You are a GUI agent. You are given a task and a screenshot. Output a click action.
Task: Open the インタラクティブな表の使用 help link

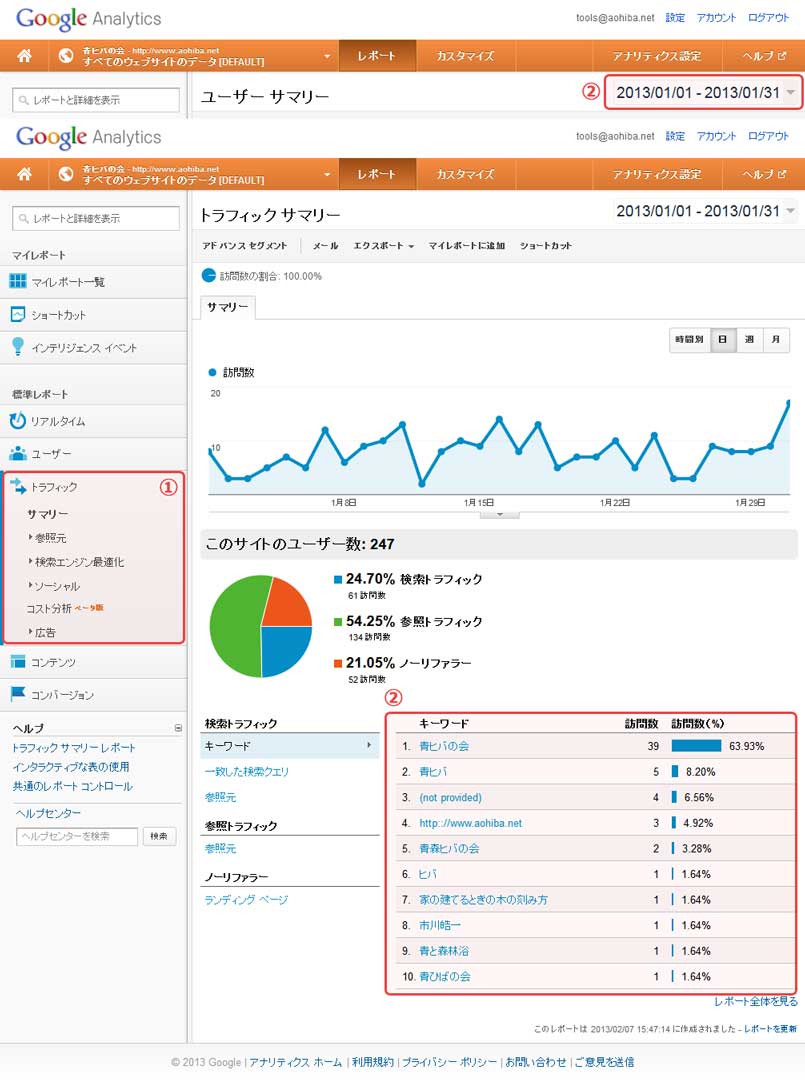point(71,767)
